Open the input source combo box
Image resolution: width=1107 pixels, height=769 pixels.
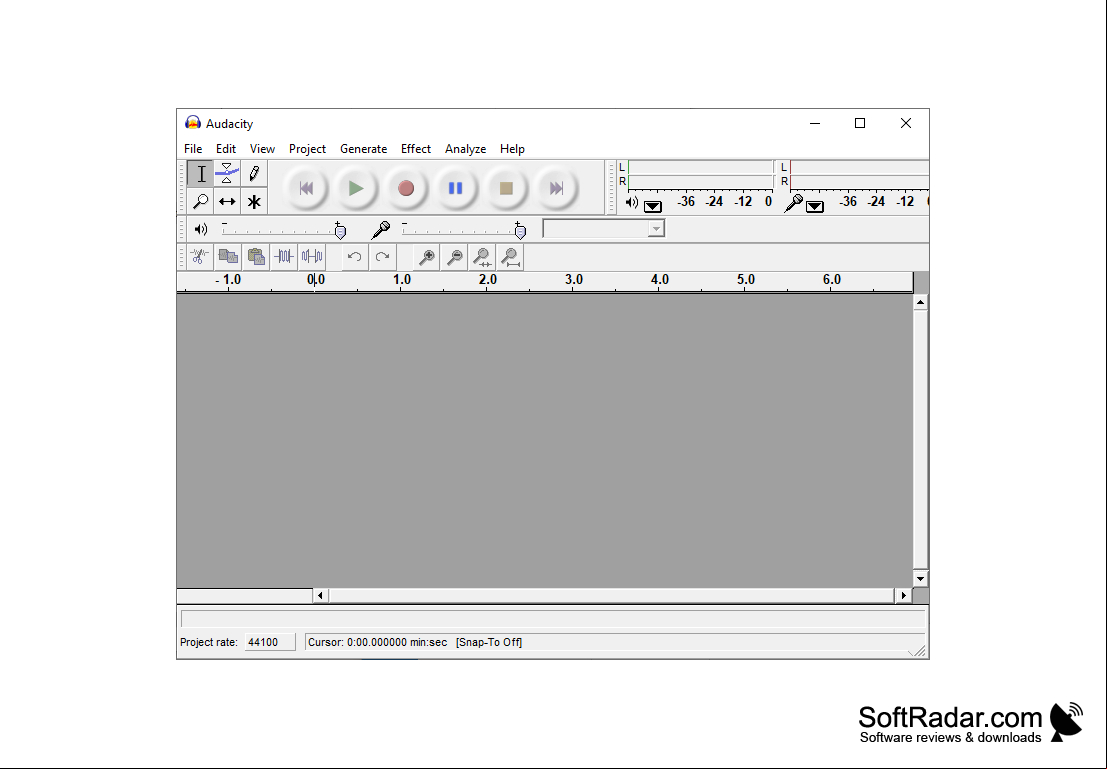coord(604,229)
